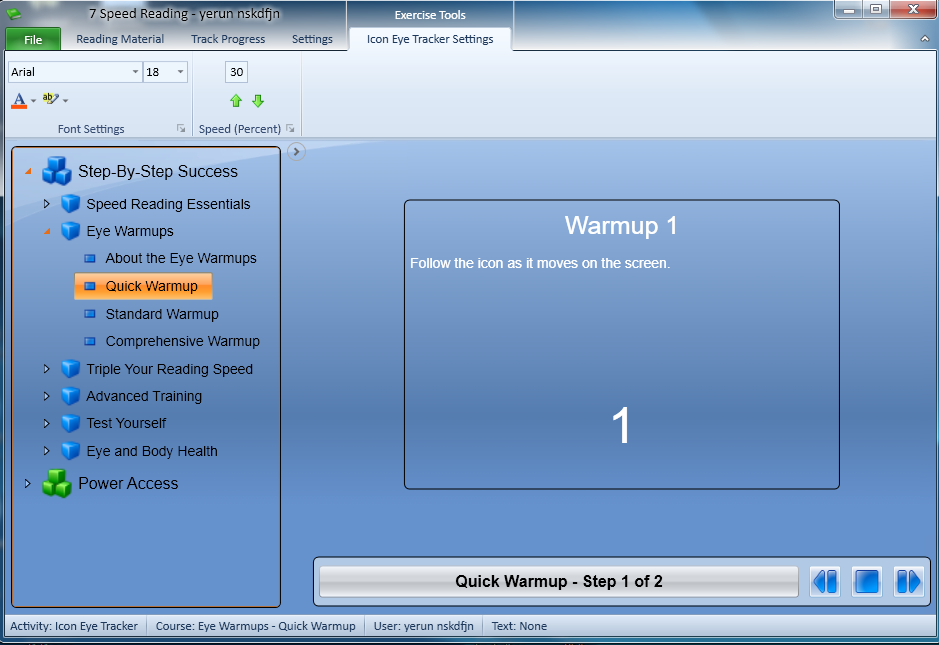This screenshot has width=939, height=645.
Task: Expand Power Access node
Action: (28, 483)
